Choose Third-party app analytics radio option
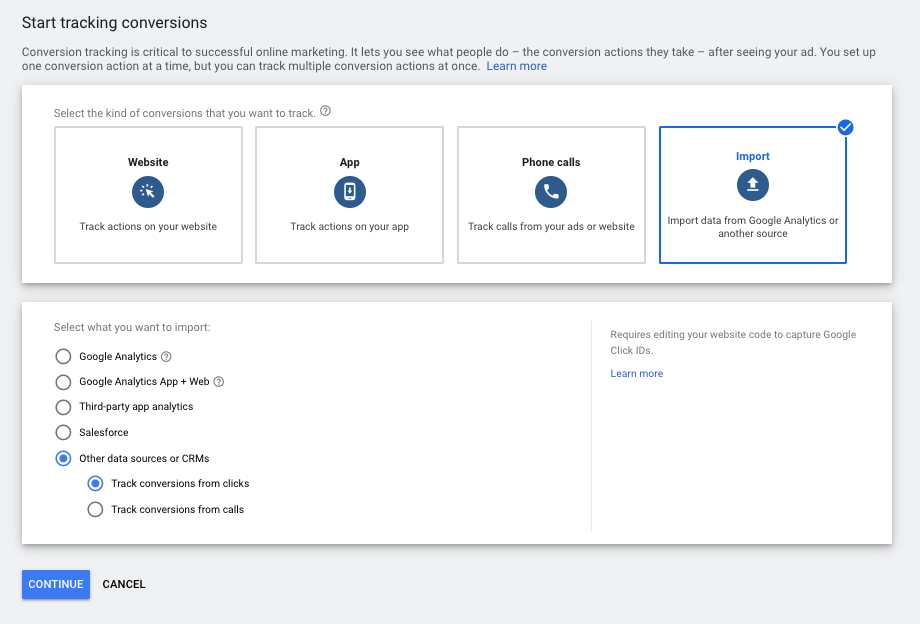Viewport: 920px width, 624px height. (x=63, y=407)
